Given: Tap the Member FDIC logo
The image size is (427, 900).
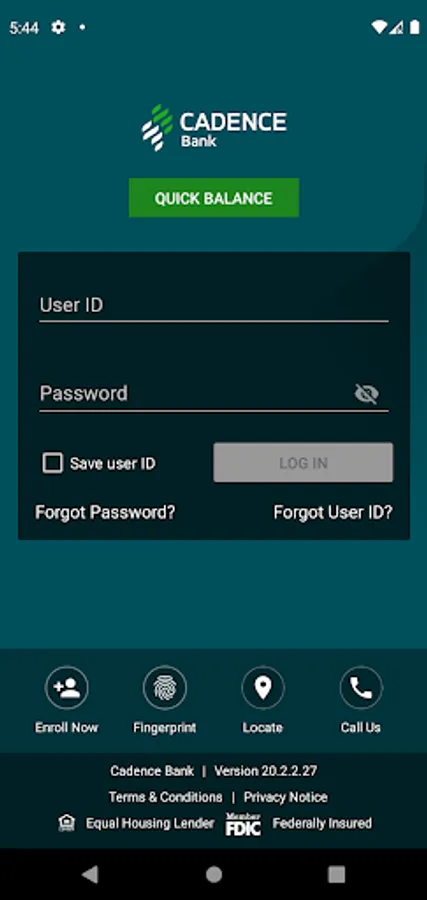Looking at the screenshot, I should tap(243, 824).
